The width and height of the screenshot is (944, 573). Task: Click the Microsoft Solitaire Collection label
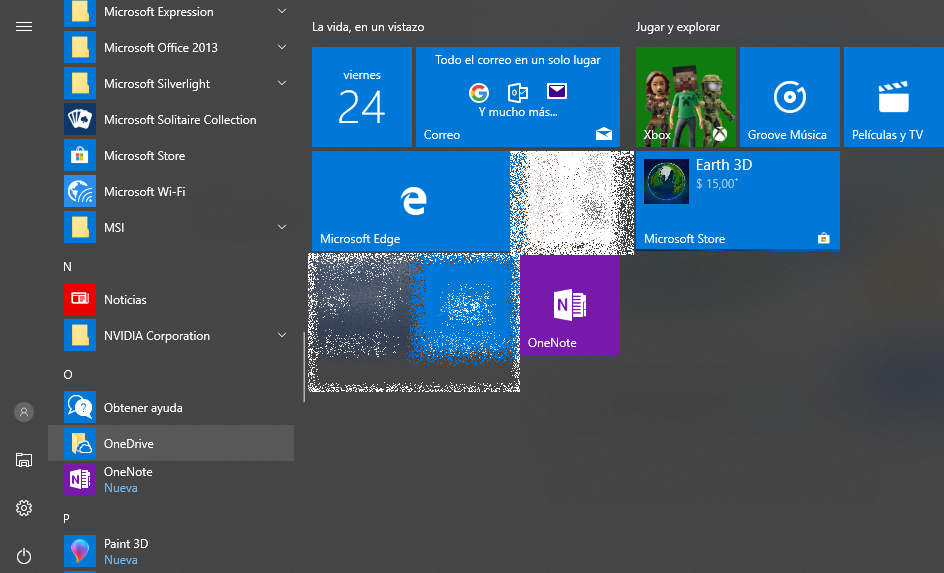[180, 120]
